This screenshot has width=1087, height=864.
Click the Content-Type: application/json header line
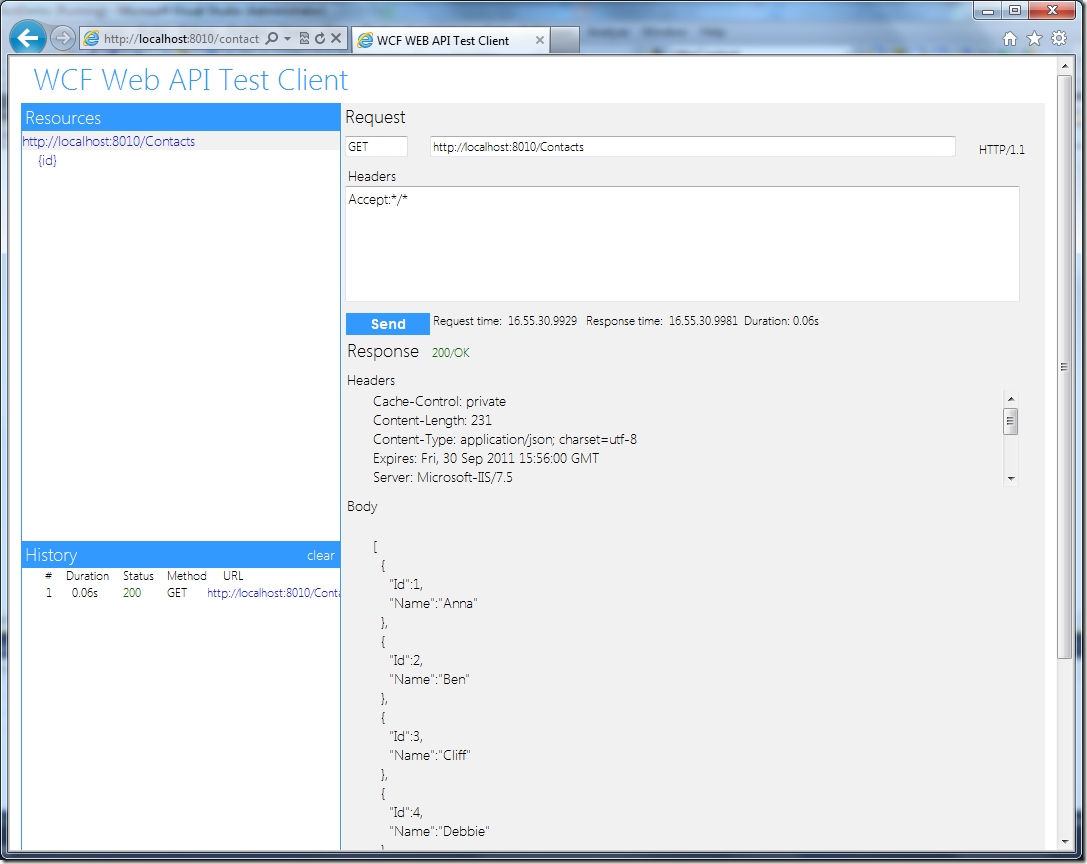pos(505,440)
